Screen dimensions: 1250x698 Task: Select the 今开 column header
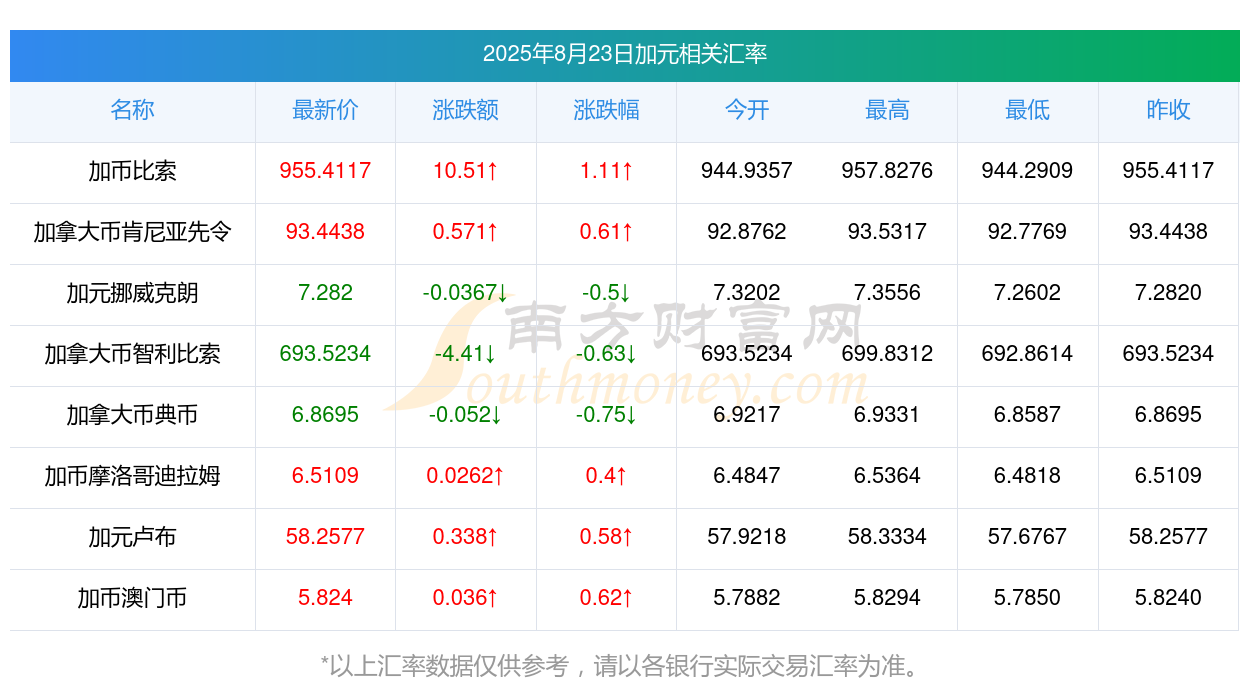pyautogui.click(x=747, y=110)
